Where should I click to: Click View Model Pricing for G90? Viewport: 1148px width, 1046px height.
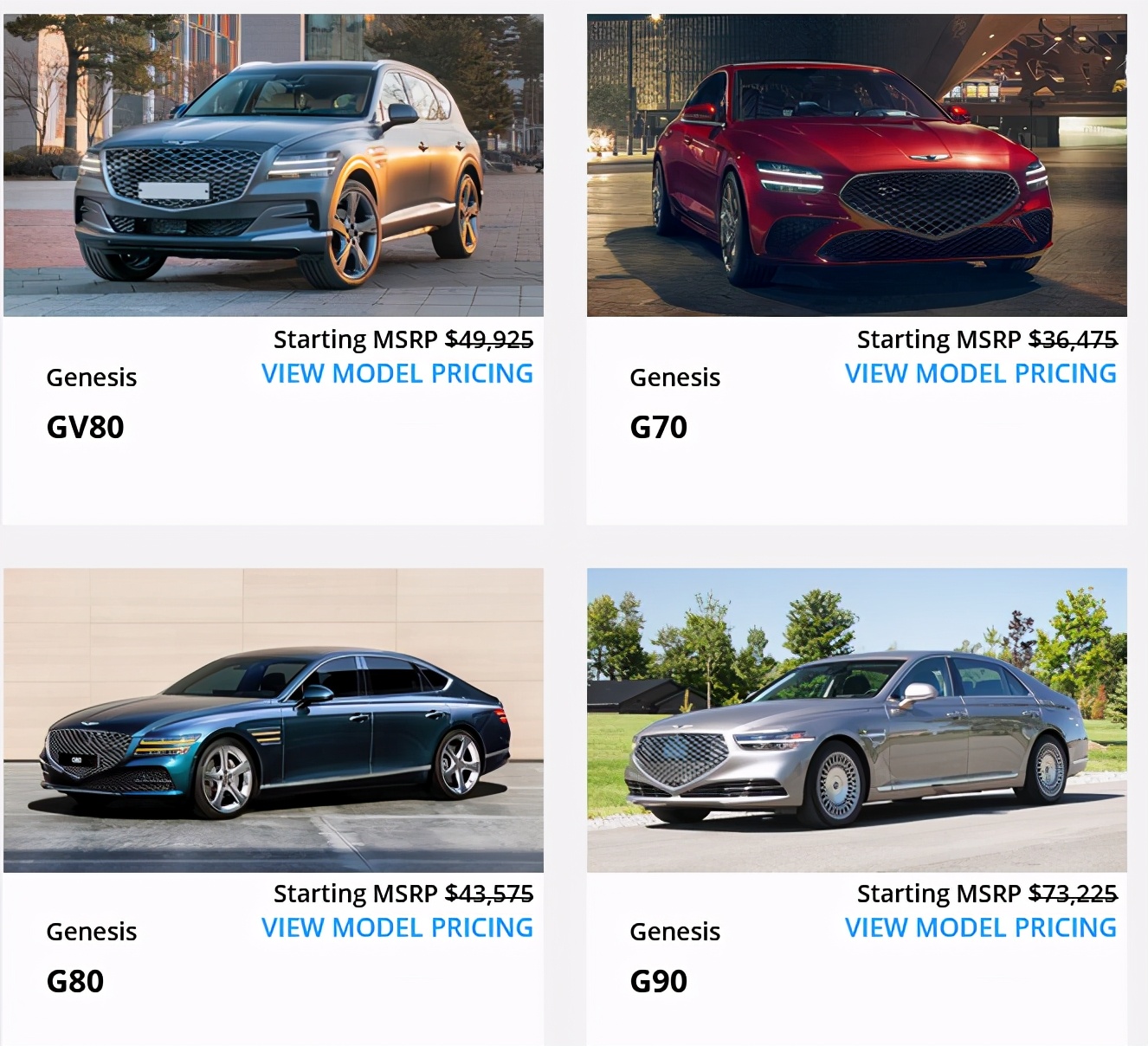[981, 927]
